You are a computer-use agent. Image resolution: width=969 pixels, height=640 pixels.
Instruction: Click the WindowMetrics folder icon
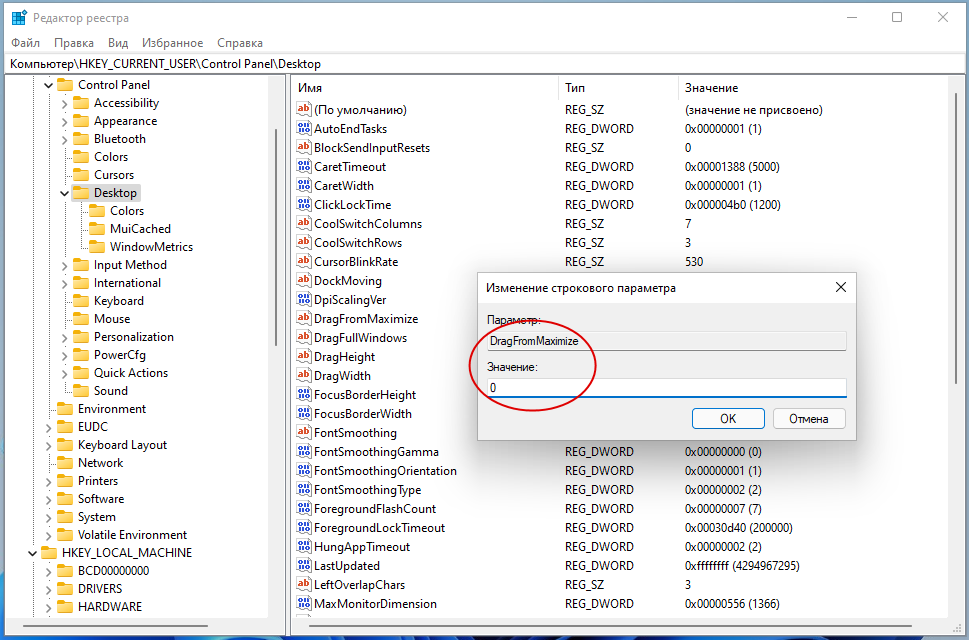[x=97, y=246]
